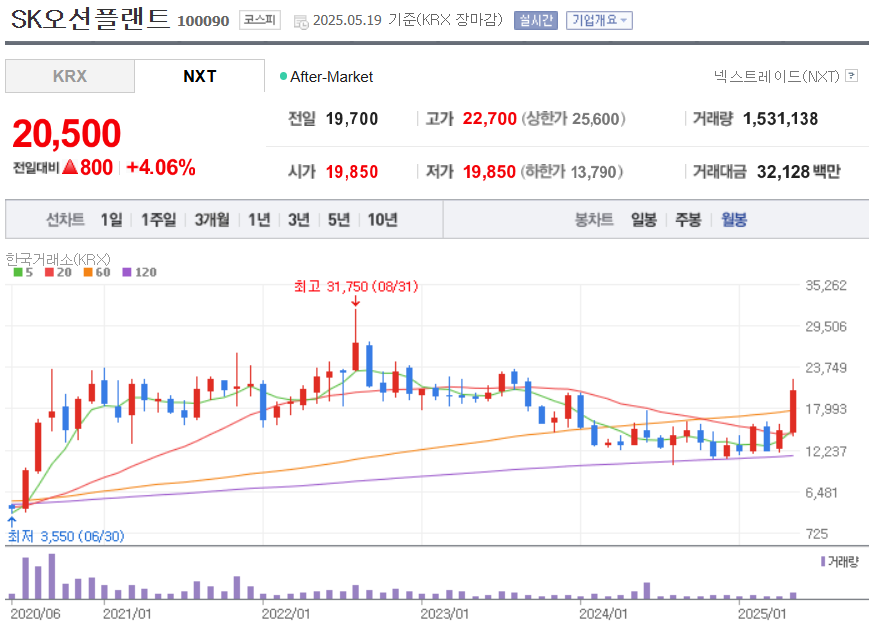
Task: Click the SK오션플랜트 stock name title
Action: (90, 19)
